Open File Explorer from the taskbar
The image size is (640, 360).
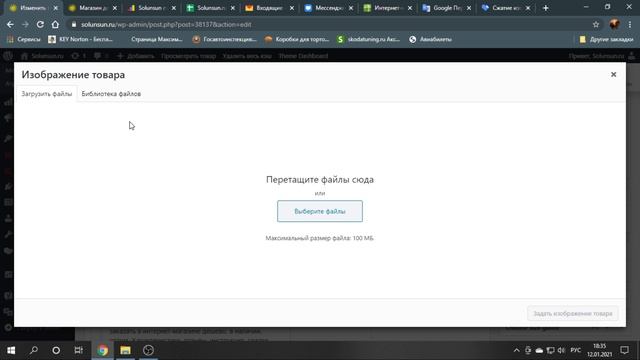click(125, 350)
